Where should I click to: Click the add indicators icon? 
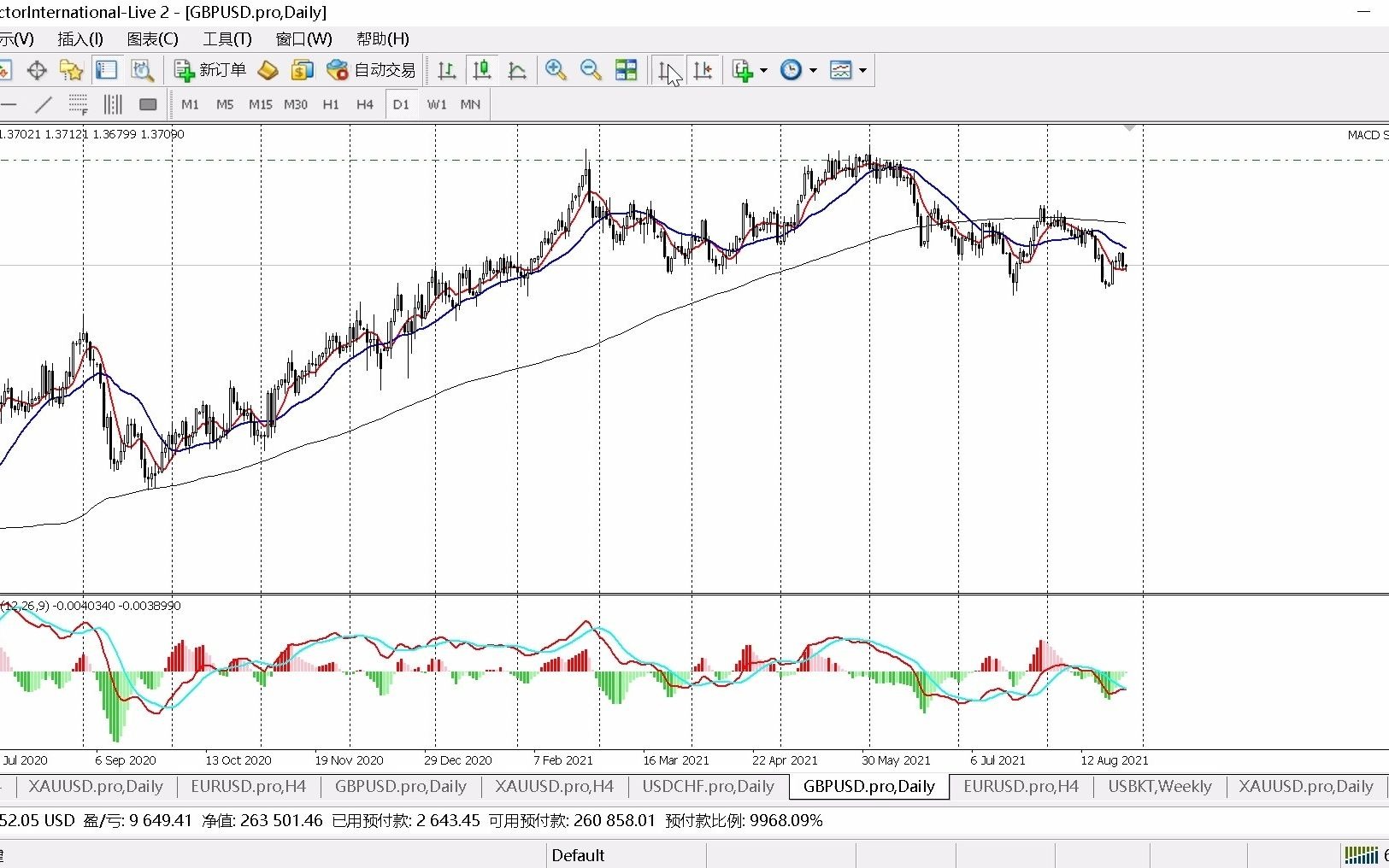(742, 70)
